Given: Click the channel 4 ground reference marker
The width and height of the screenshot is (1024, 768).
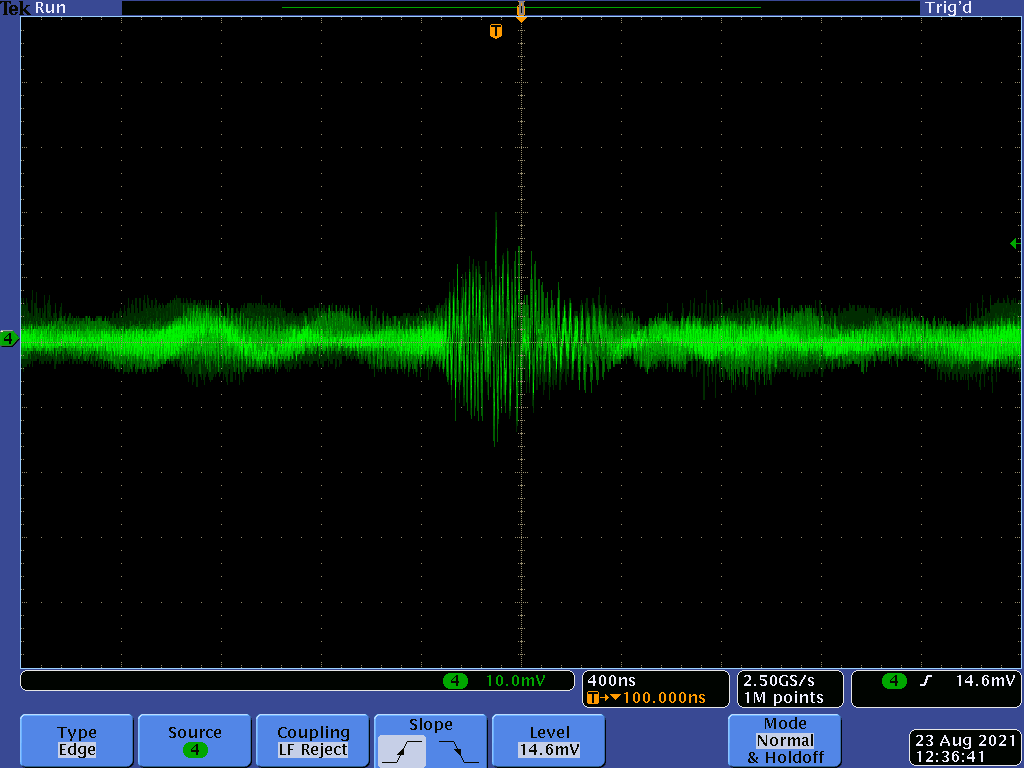Looking at the screenshot, I should [9, 340].
